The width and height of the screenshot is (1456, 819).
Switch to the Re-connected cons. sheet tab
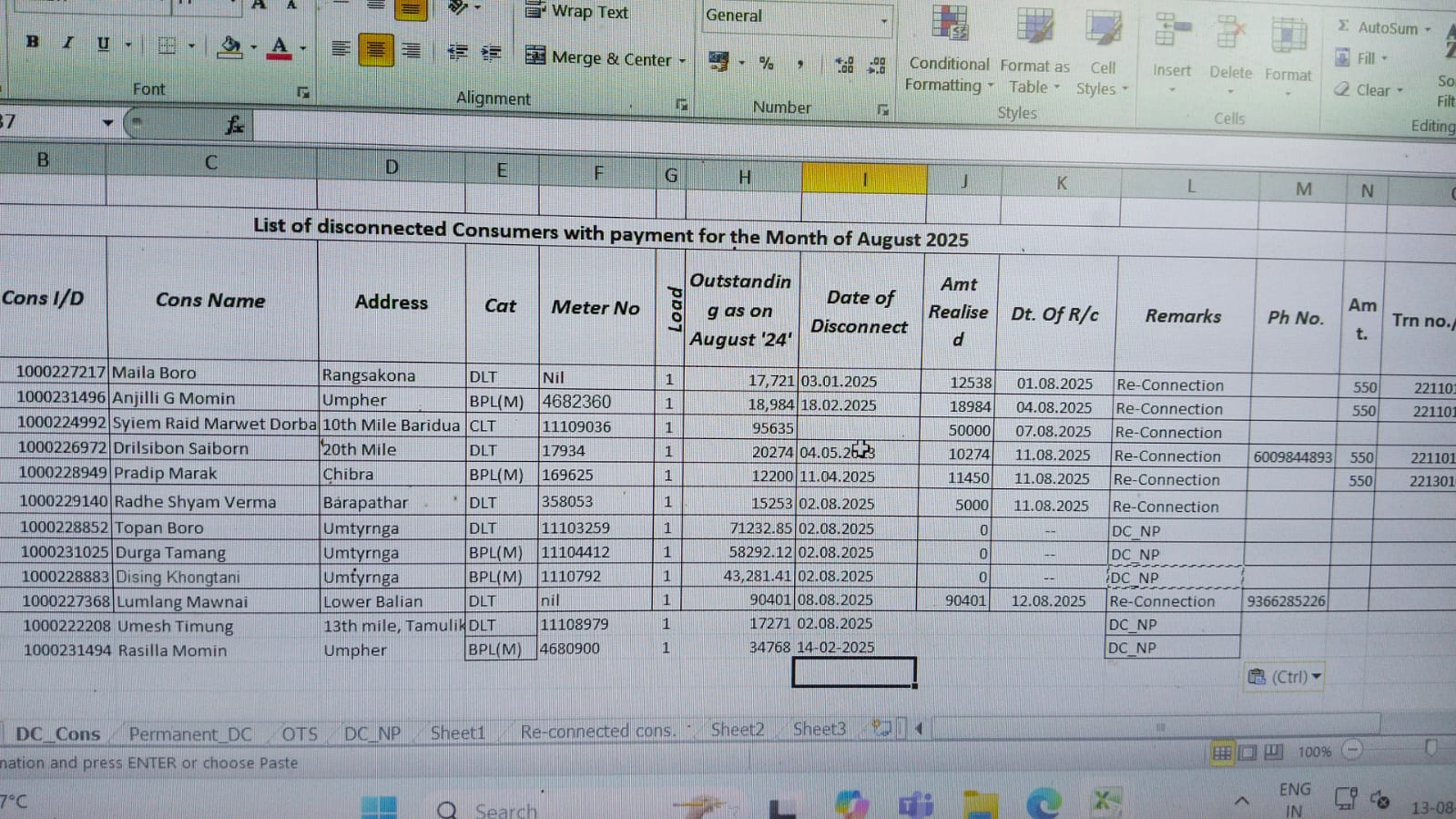[597, 731]
